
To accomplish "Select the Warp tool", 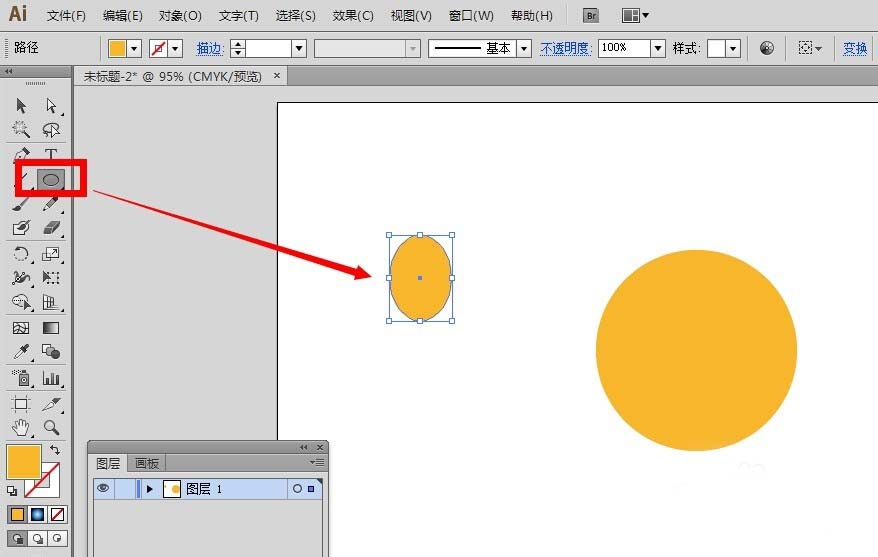I will pyautogui.click(x=21, y=278).
